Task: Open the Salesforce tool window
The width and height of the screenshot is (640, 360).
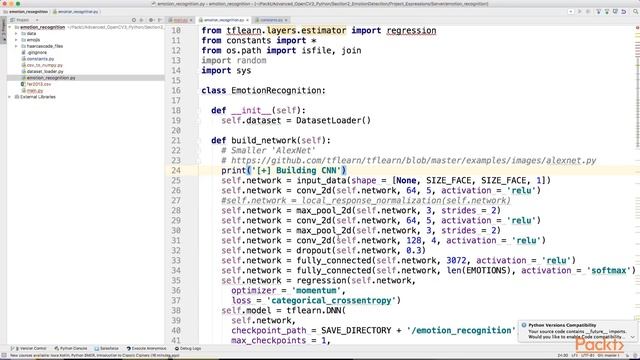Action: [x=107, y=349]
